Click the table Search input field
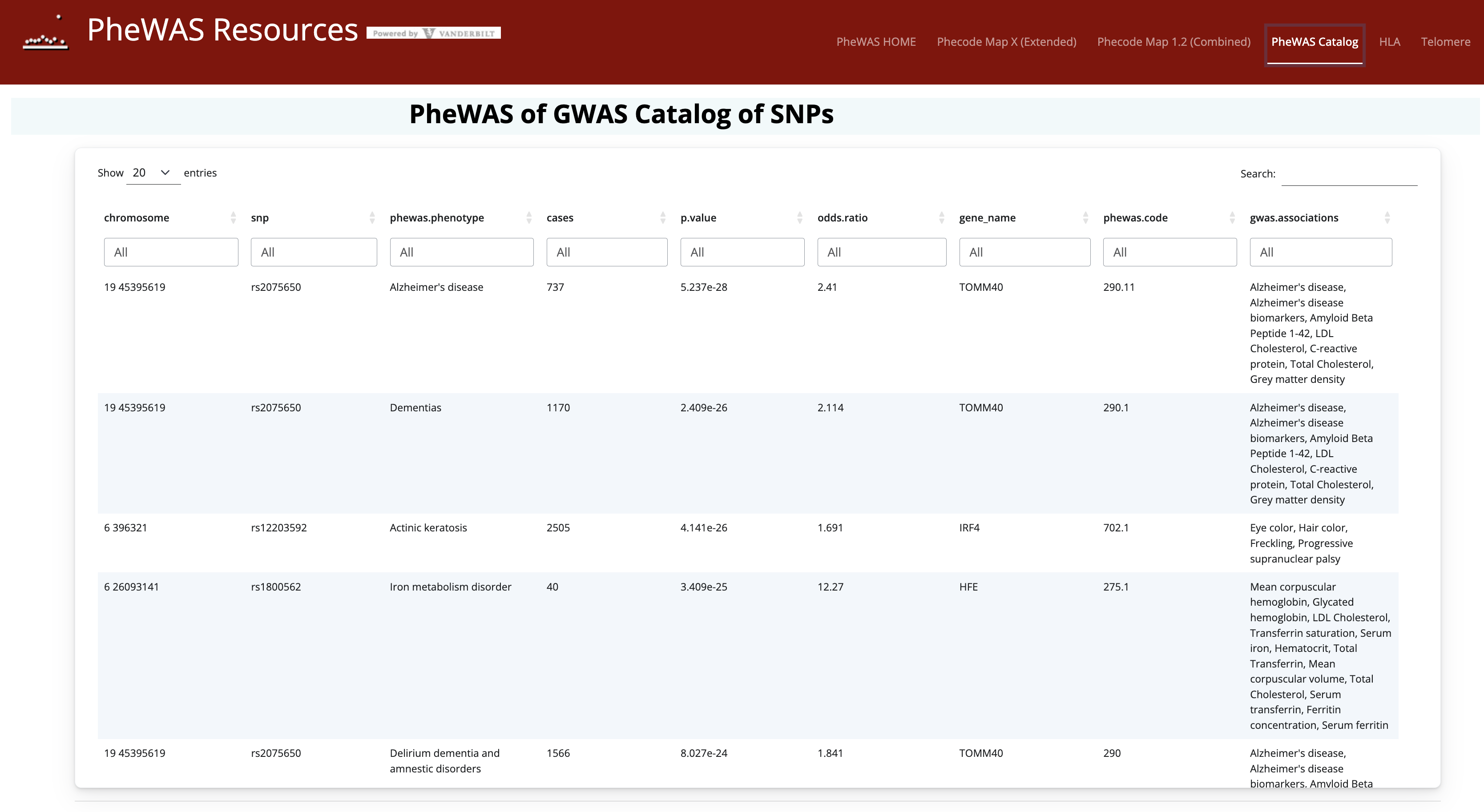The image size is (1484, 812). 1349,174
